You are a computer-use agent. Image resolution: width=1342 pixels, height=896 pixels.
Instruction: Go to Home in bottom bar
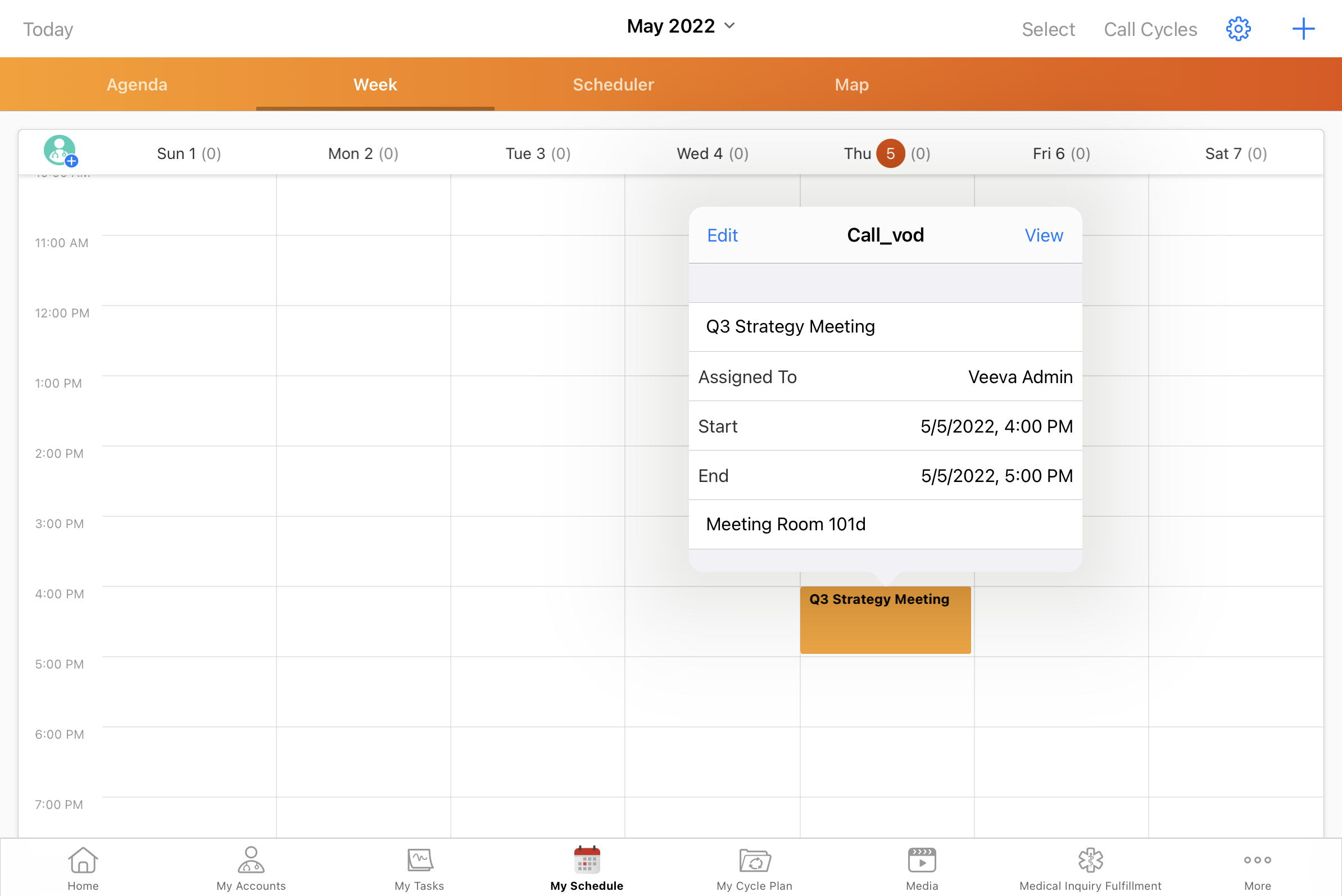83,868
